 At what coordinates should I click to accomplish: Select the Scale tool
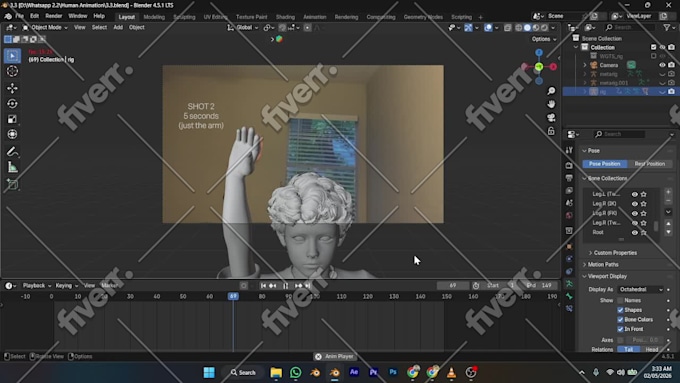click(12, 119)
